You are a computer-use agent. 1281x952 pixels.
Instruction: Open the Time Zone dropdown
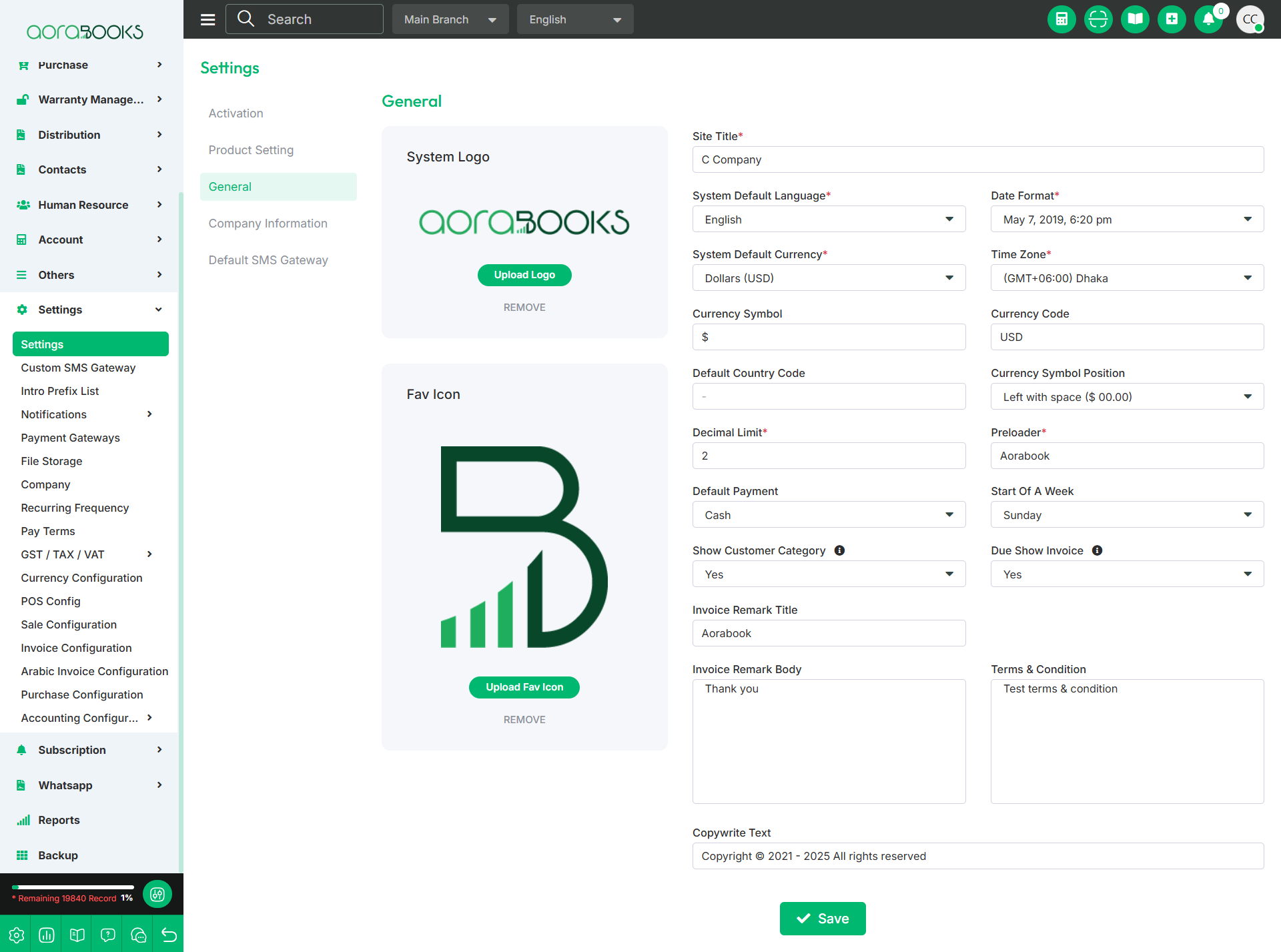(x=1127, y=278)
